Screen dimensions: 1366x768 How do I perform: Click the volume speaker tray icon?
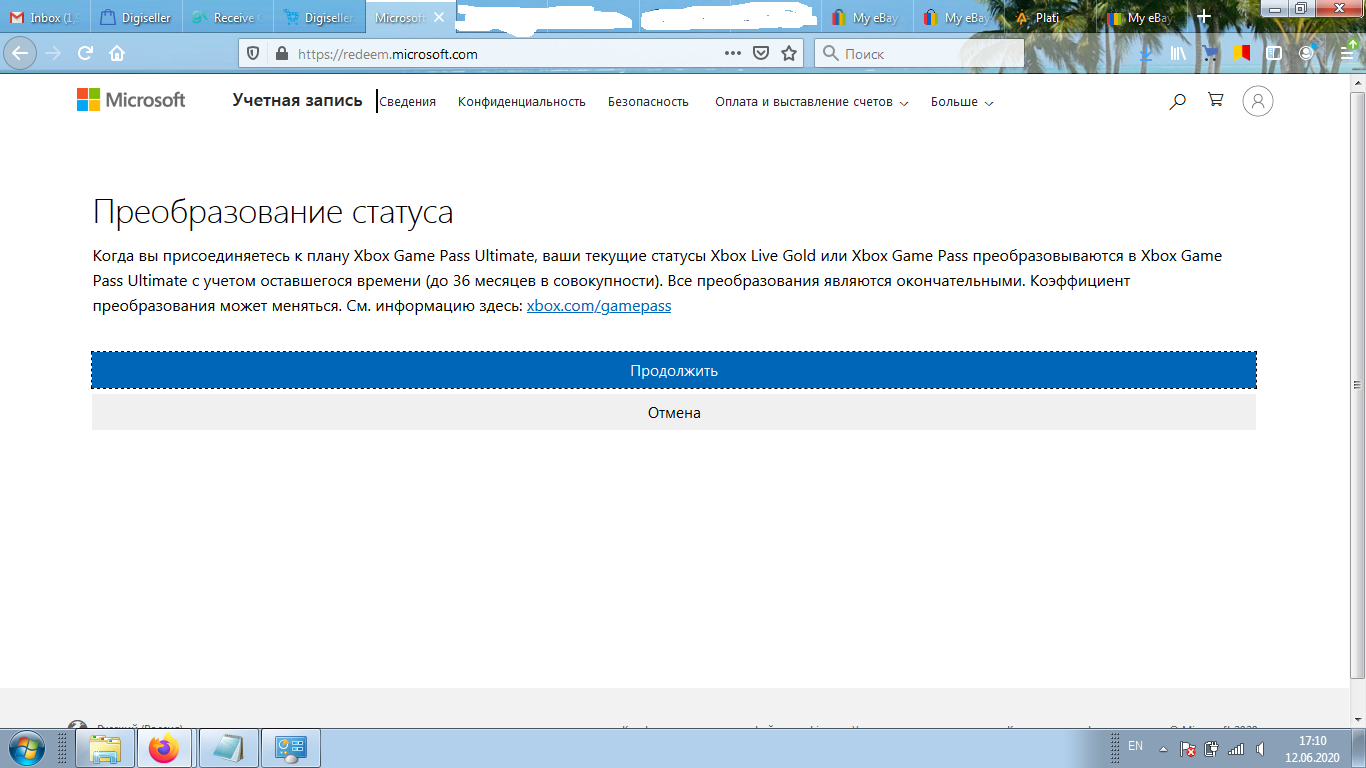pyautogui.click(x=1261, y=748)
